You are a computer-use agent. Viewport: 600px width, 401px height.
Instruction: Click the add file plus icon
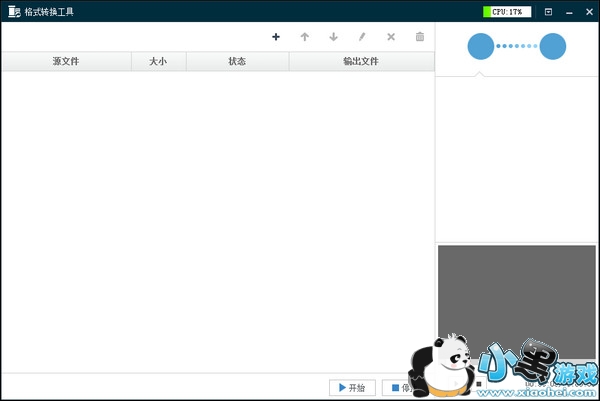click(276, 37)
